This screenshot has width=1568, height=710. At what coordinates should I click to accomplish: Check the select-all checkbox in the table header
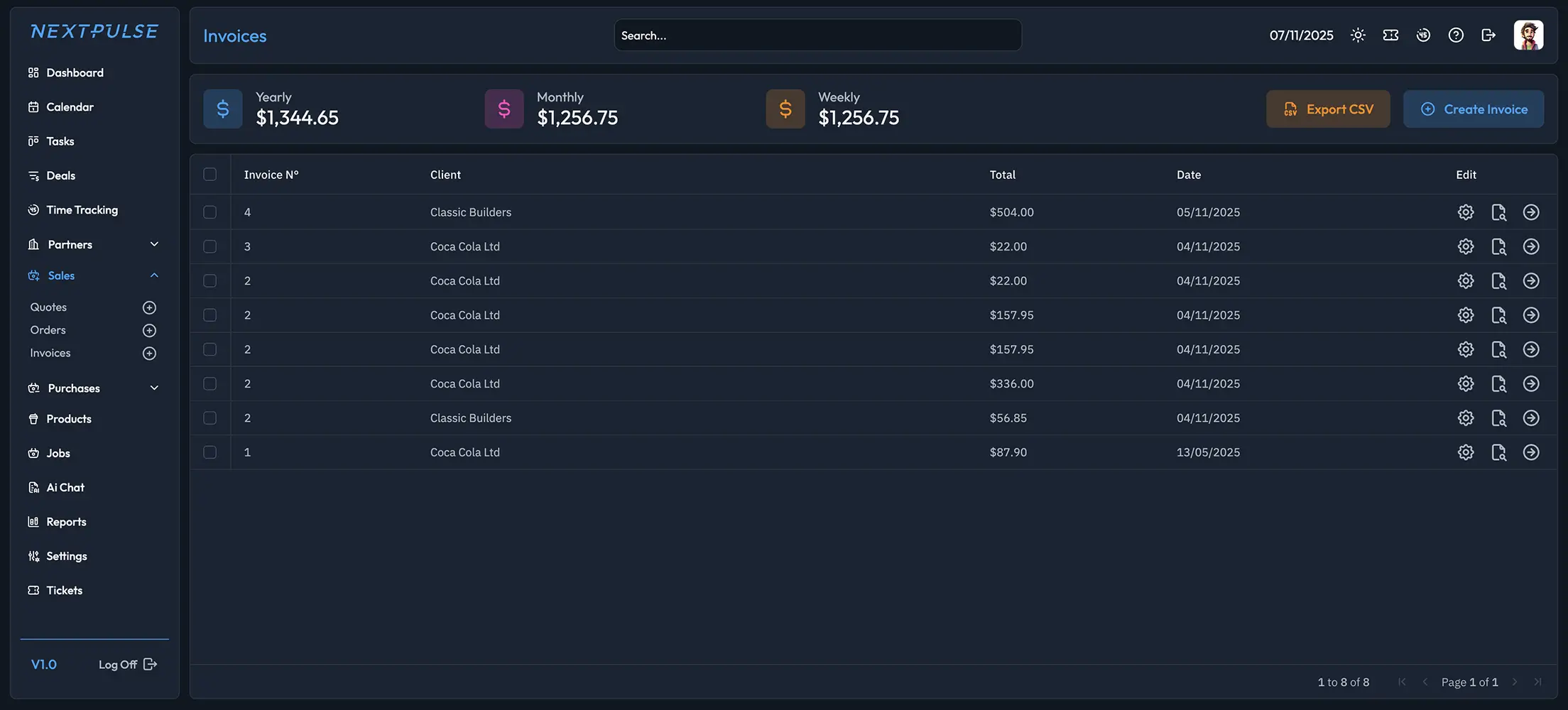(x=209, y=173)
